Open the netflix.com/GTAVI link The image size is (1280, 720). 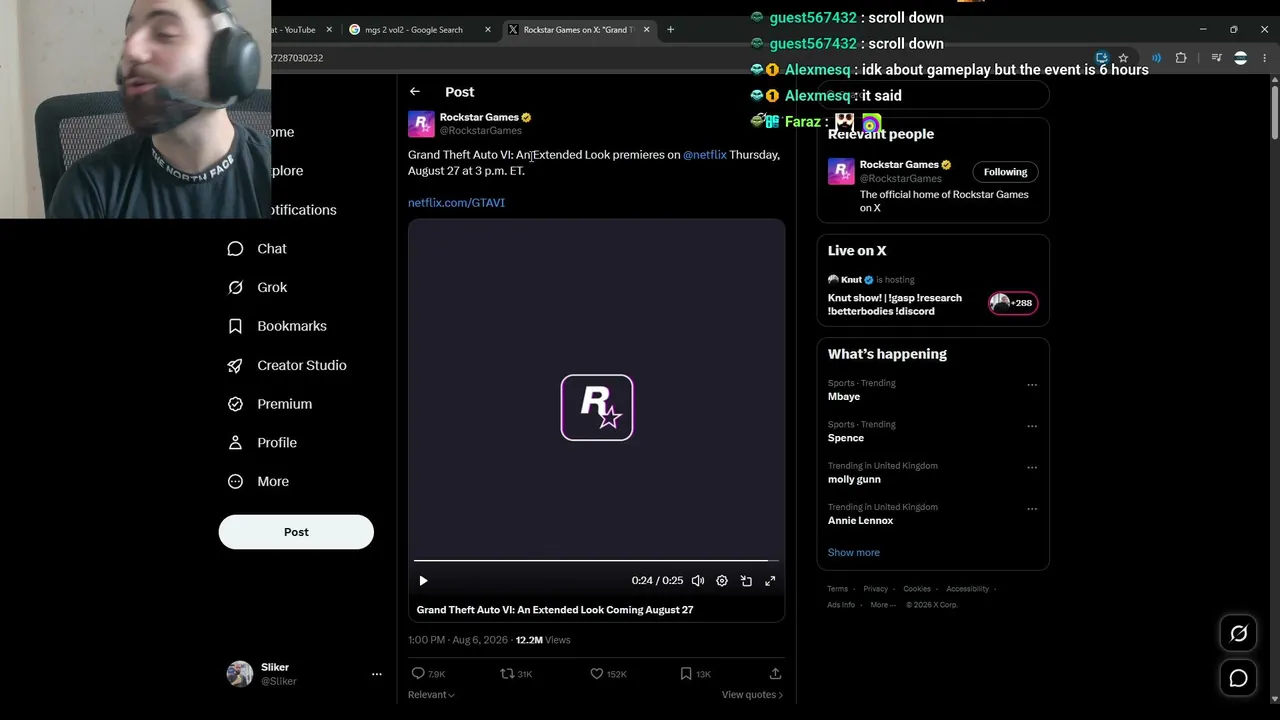tap(456, 203)
